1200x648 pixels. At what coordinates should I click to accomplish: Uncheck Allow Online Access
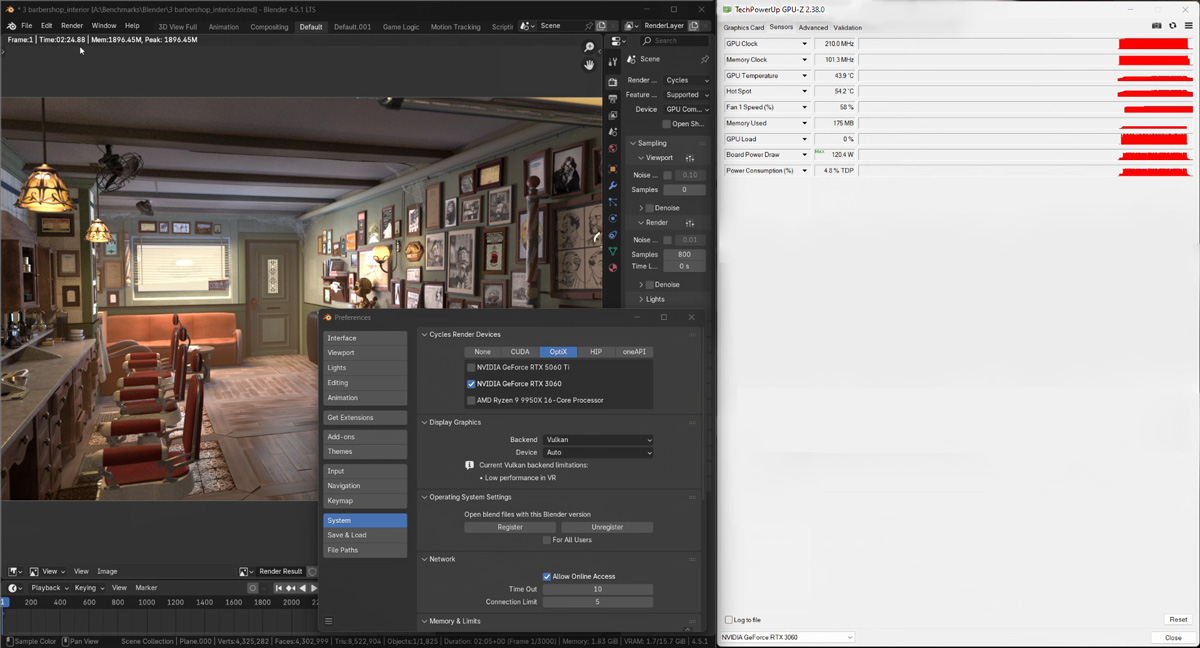(x=547, y=576)
